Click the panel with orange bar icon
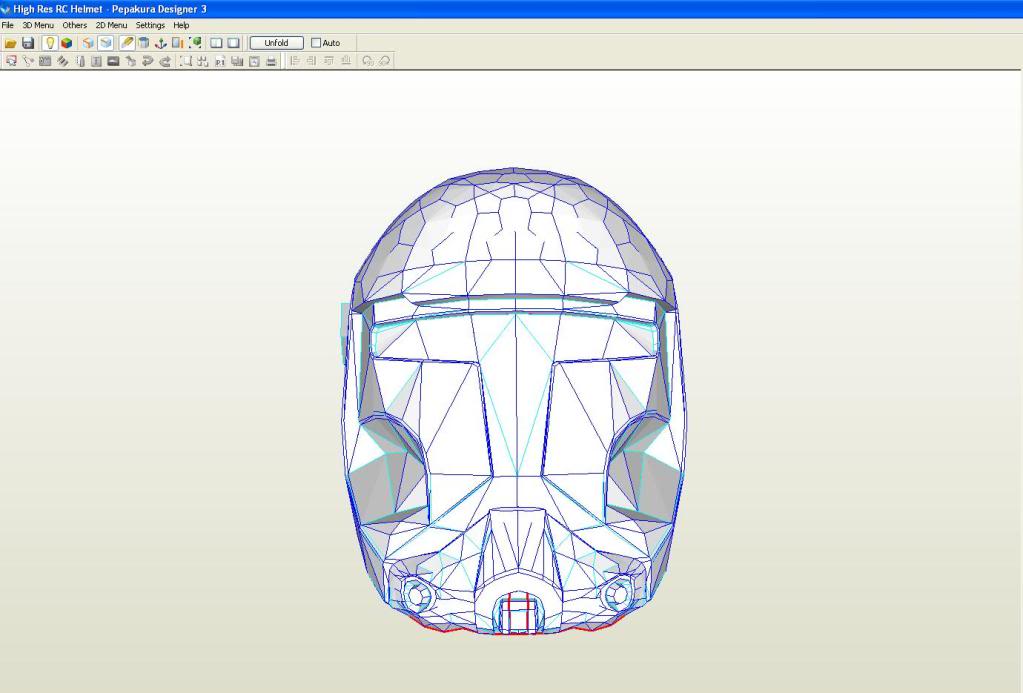 [177, 43]
